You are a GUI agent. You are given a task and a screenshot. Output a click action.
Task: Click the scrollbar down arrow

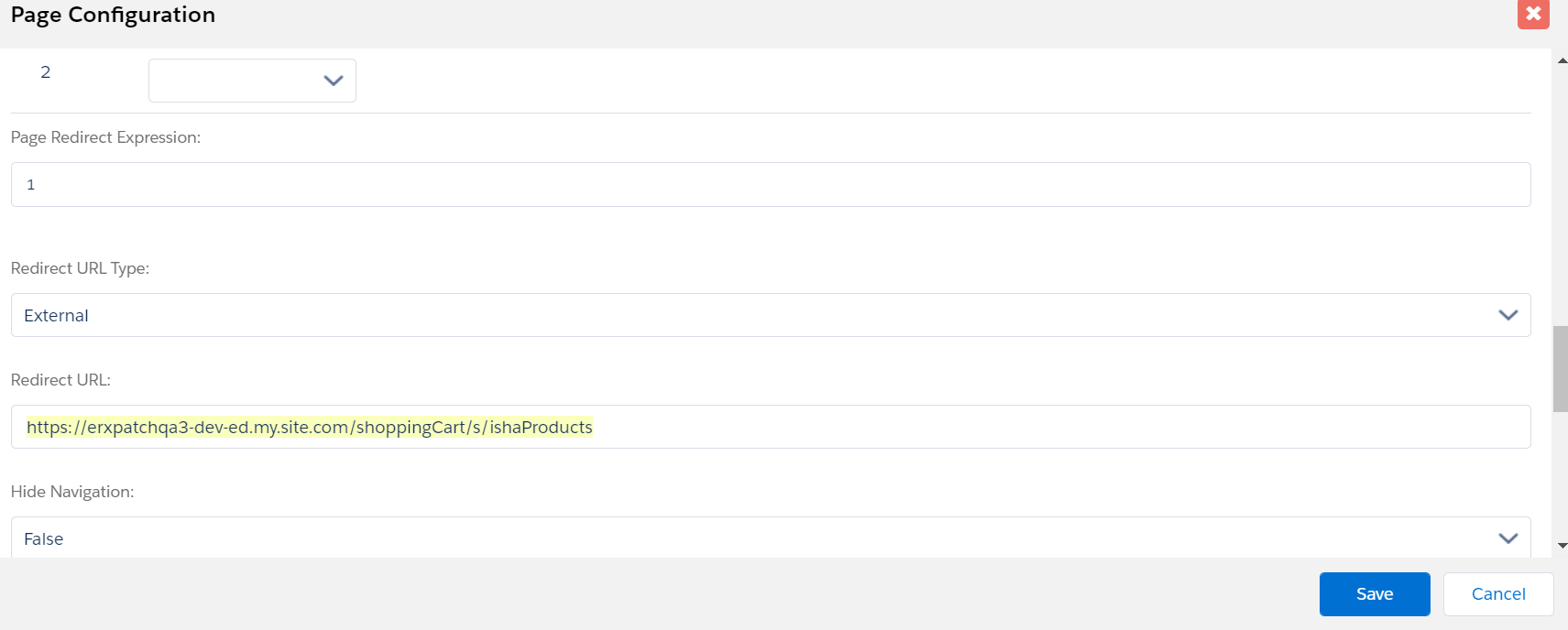[1561, 546]
